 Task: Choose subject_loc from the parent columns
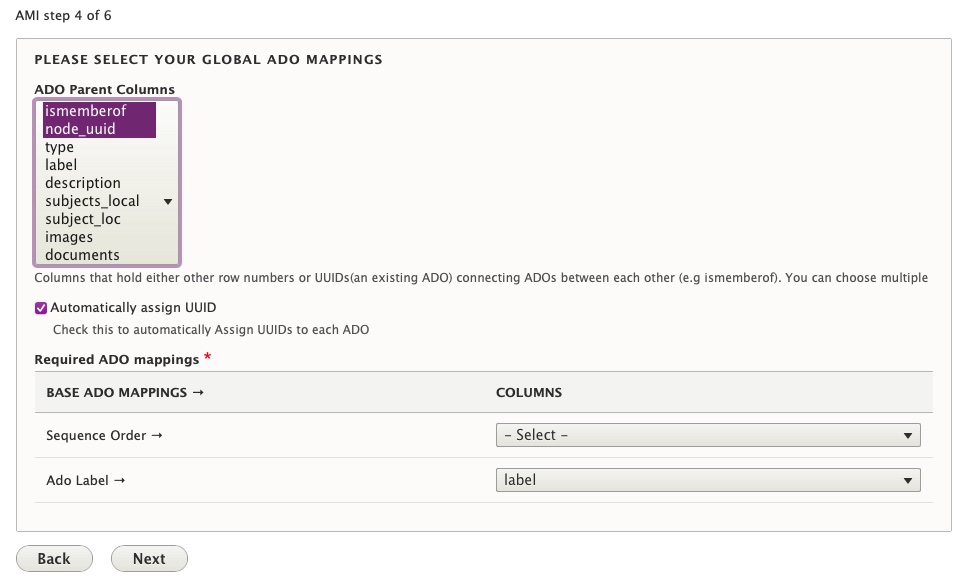[99, 219]
